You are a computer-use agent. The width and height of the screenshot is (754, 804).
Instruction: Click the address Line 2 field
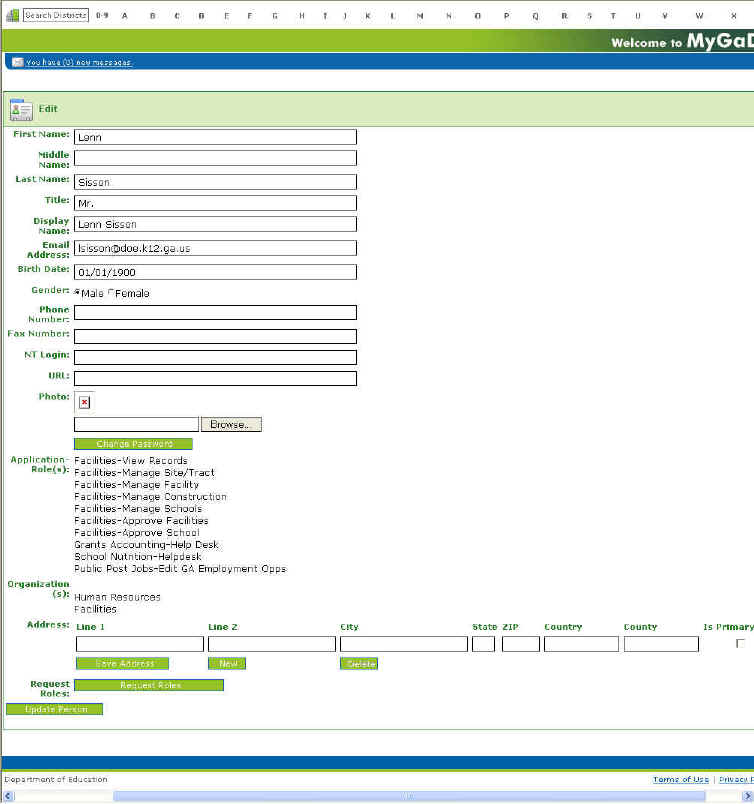click(x=272, y=644)
